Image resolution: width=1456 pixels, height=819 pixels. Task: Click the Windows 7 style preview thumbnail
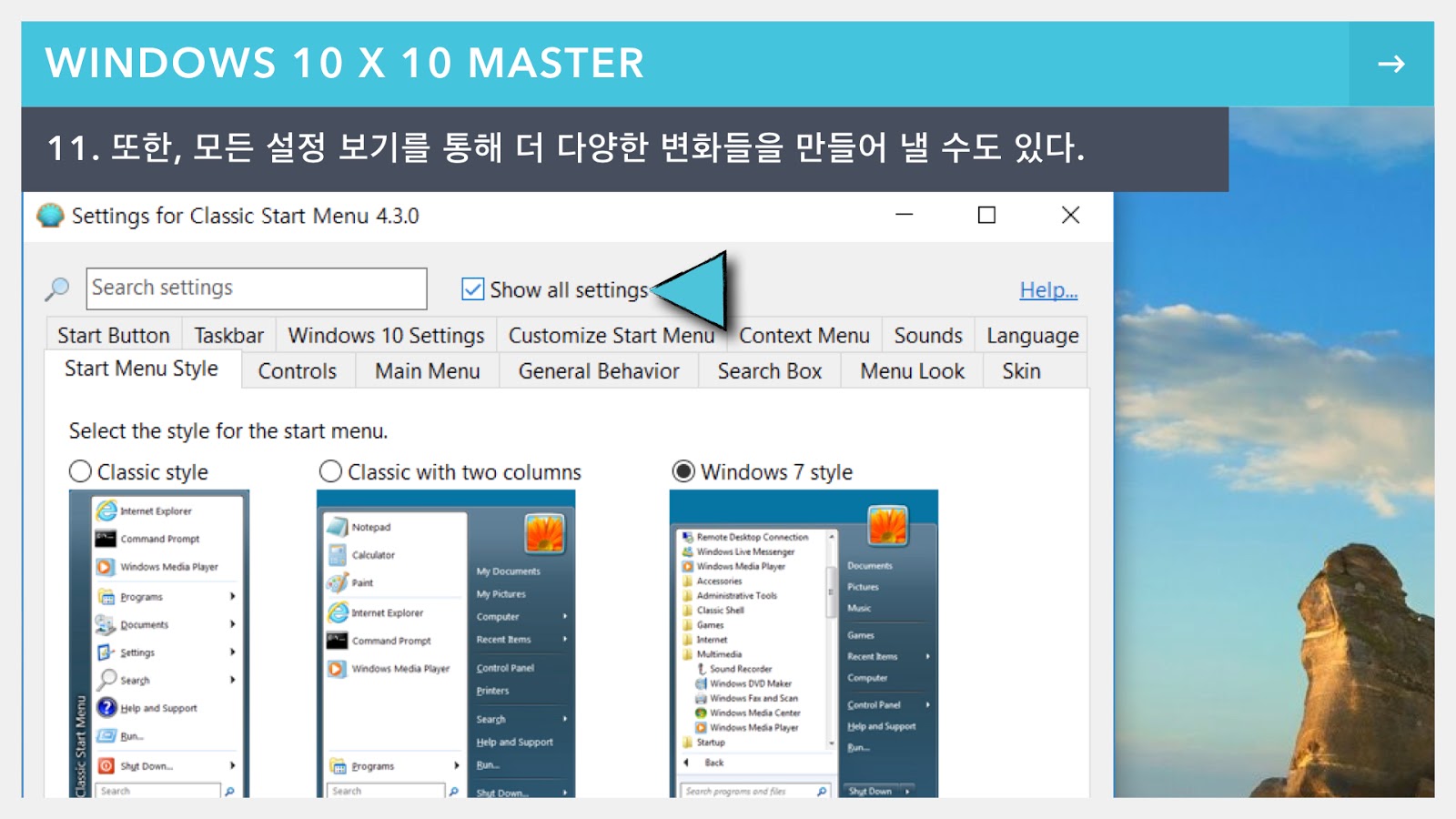(804, 644)
